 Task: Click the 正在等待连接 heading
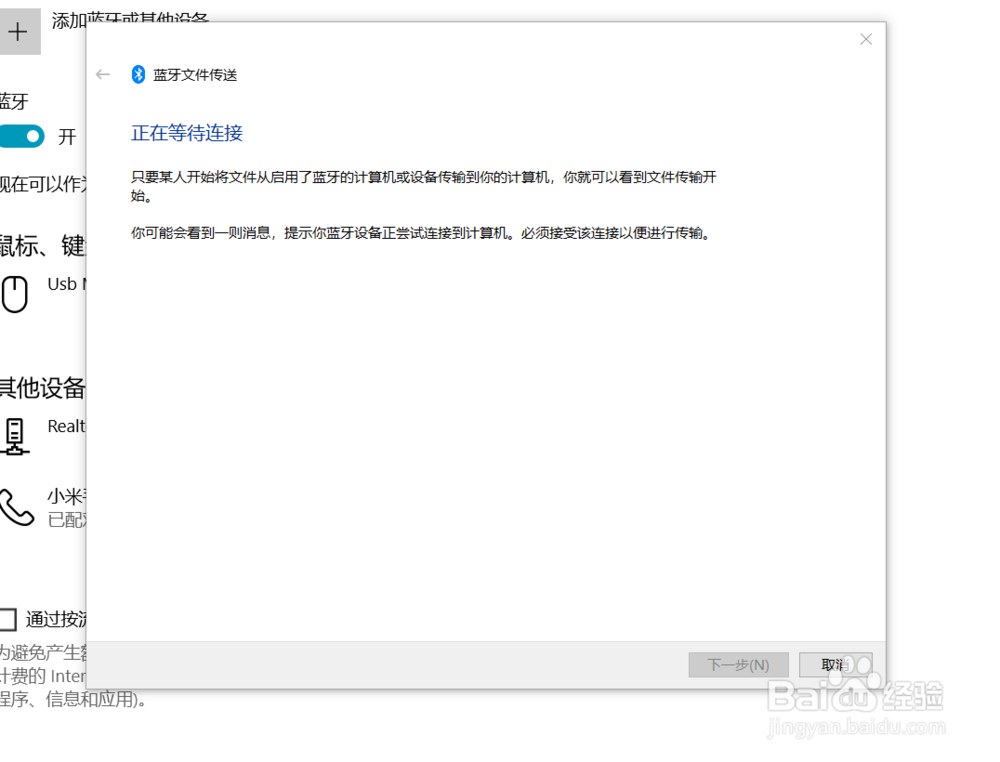pos(186,133)
